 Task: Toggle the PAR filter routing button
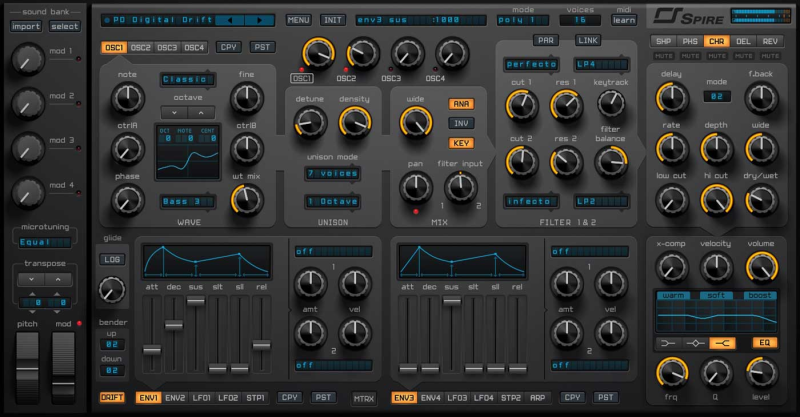coord(545,40)
